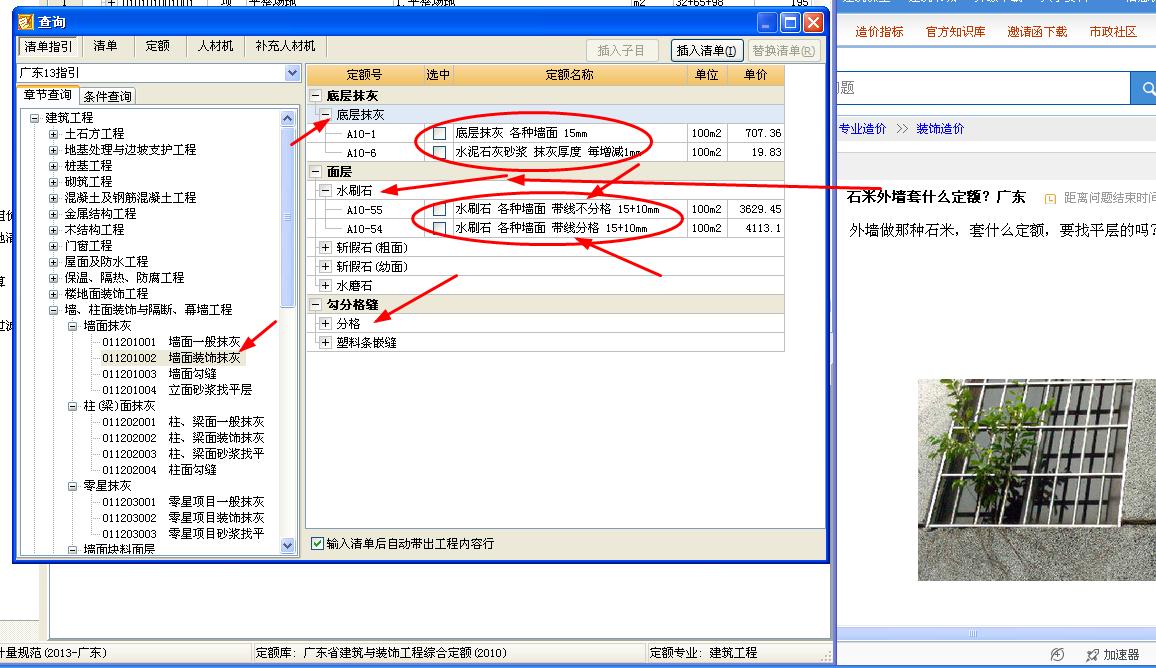Click the clock icon beside 距离问题结束时间
1156x668 pixels.
click(1051, 198)
